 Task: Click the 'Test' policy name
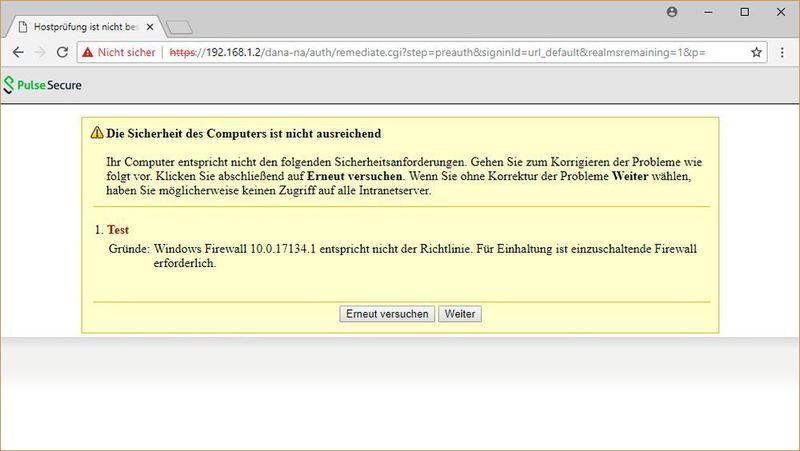coord(118,230)
